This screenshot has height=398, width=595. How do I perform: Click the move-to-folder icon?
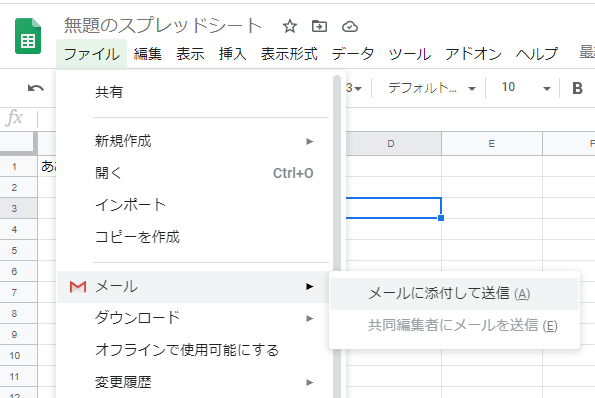point(319,27)
